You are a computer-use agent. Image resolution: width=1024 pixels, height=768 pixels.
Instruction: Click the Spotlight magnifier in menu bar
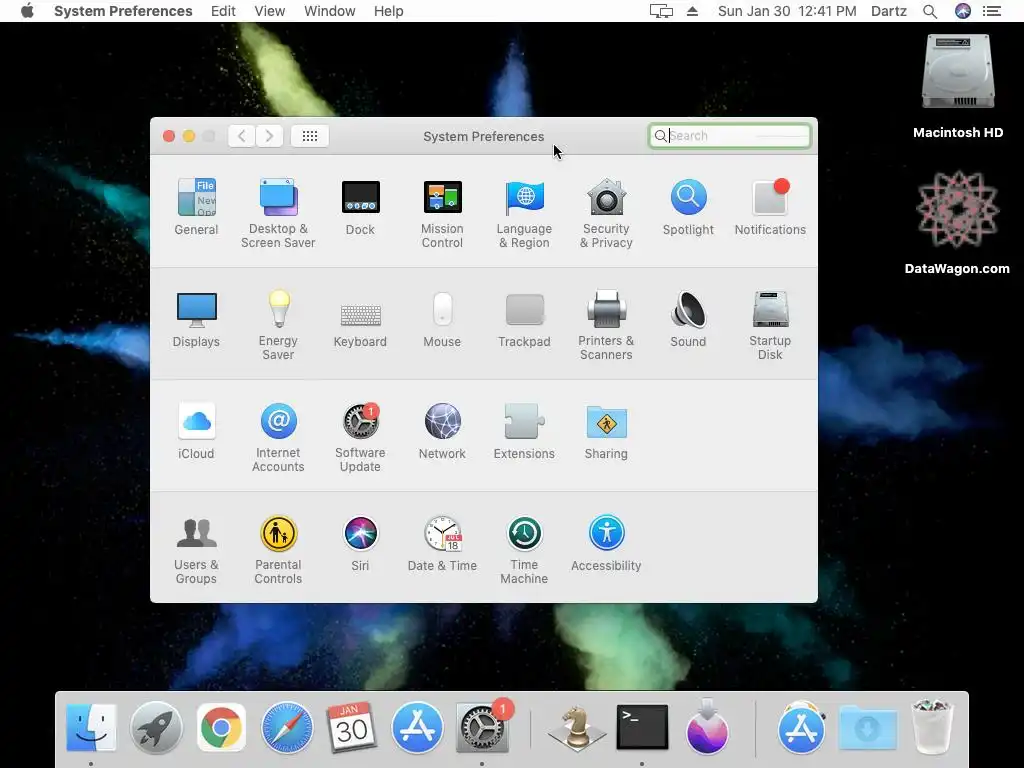(x=930, y=11)
